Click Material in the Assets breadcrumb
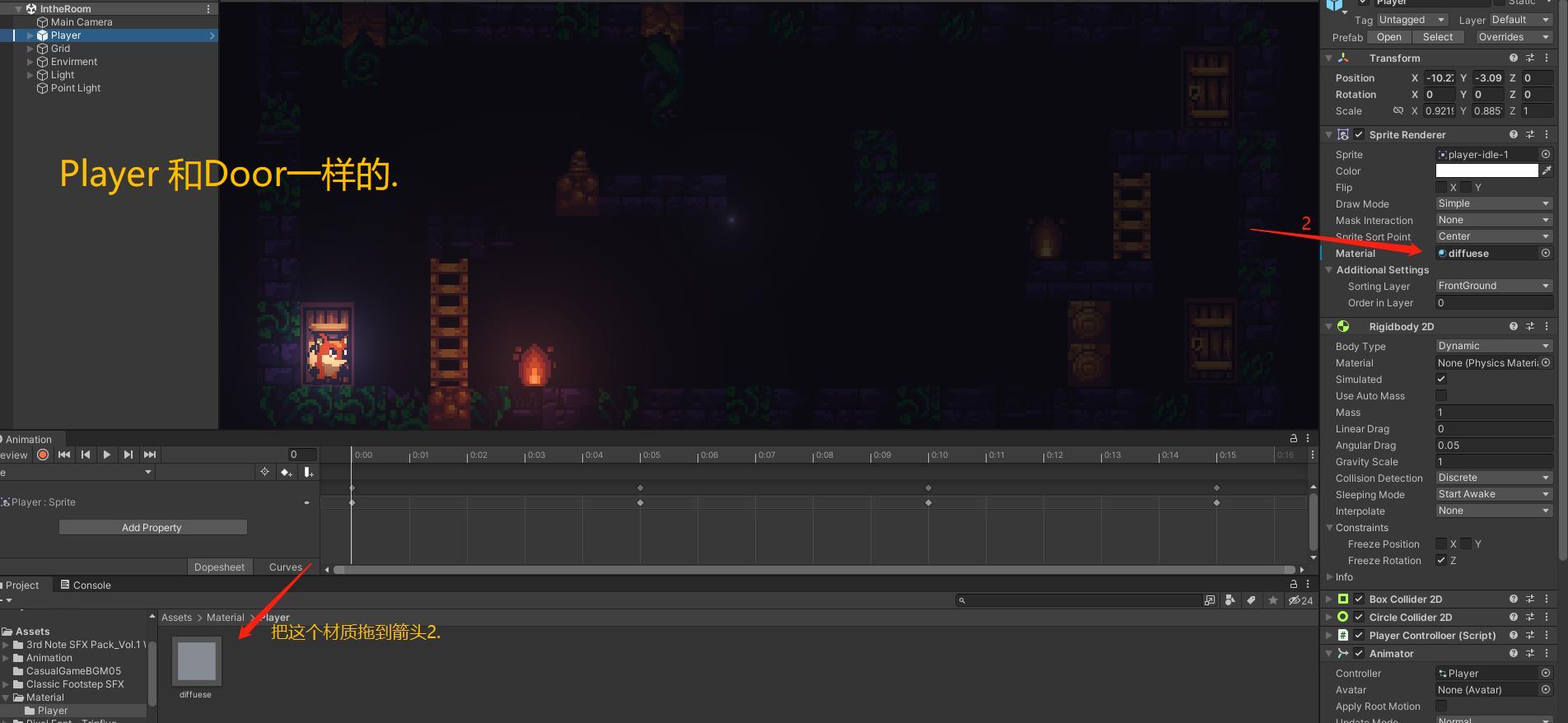The height and width of the screenshot is (723, 1568). [x=226, y=617]
